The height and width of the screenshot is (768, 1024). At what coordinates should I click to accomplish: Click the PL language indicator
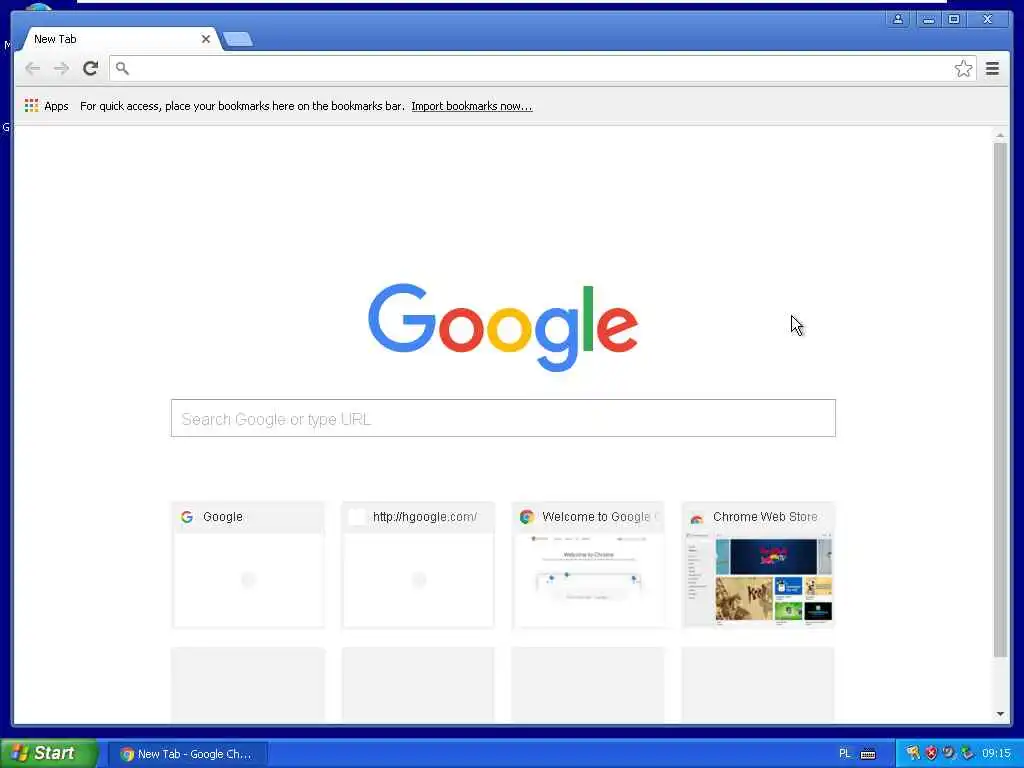(844, 754)
